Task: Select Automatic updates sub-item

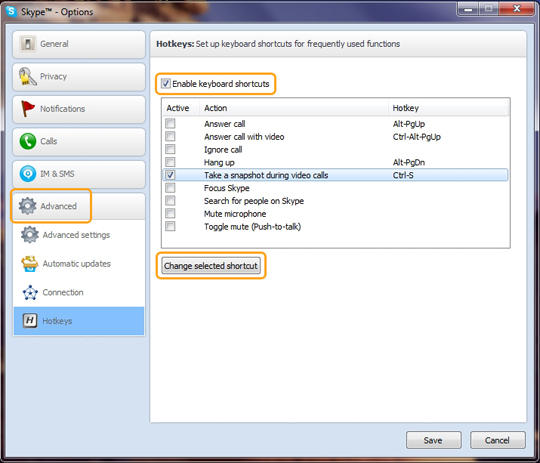Action: point(79,264)
